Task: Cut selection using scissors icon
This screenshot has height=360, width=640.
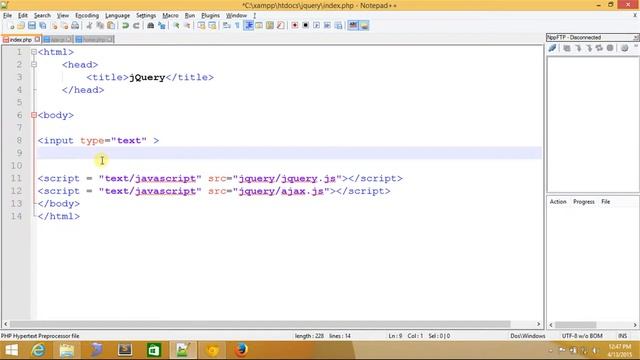Action: pos(89,26)
